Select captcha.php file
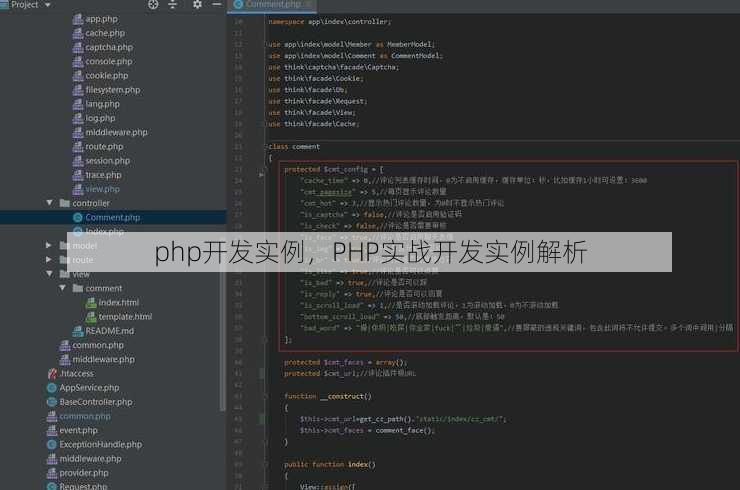Viewport: 740px width, 490px height. pos(109,47)
